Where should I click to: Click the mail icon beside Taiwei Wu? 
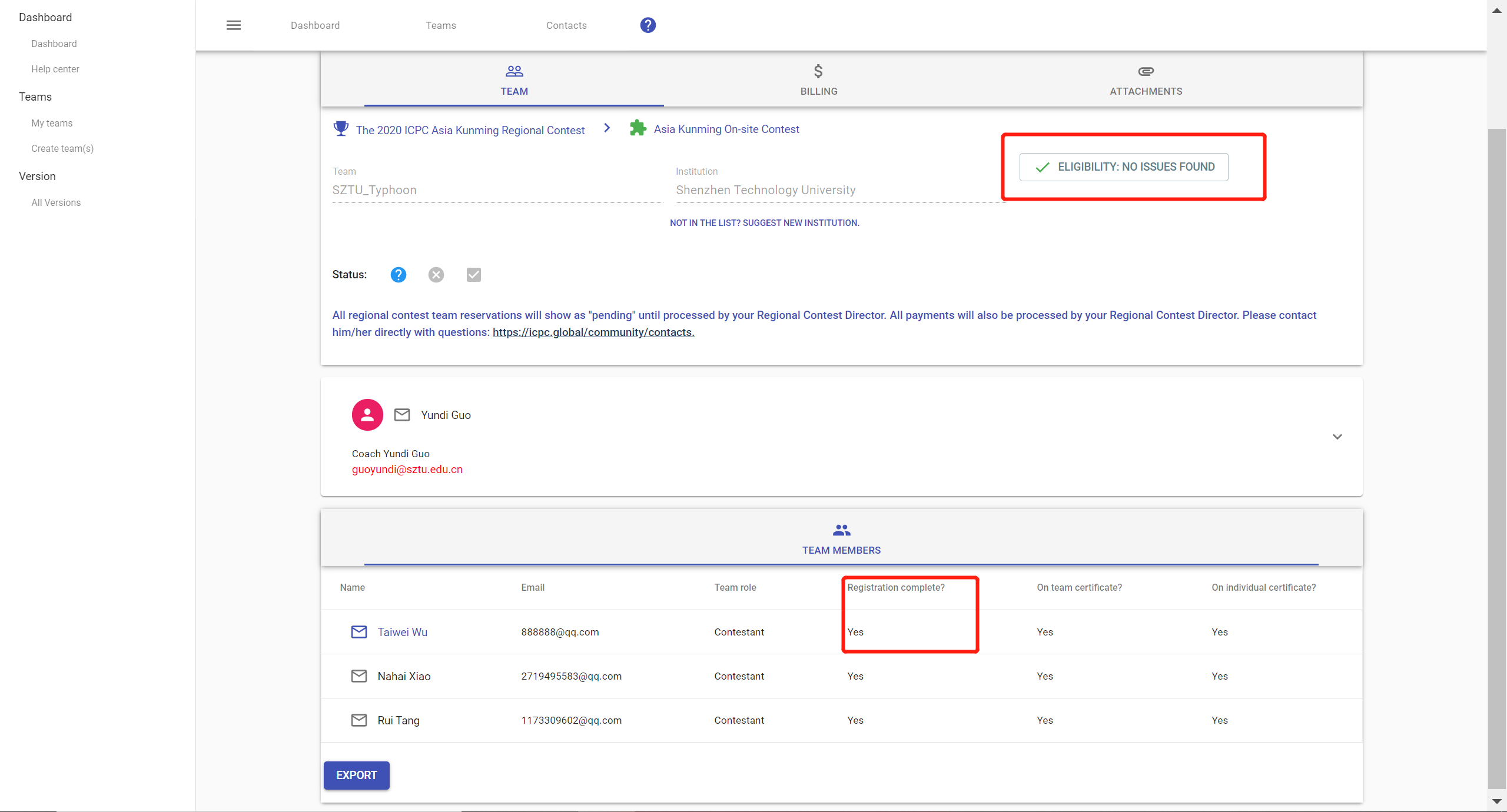359,632
